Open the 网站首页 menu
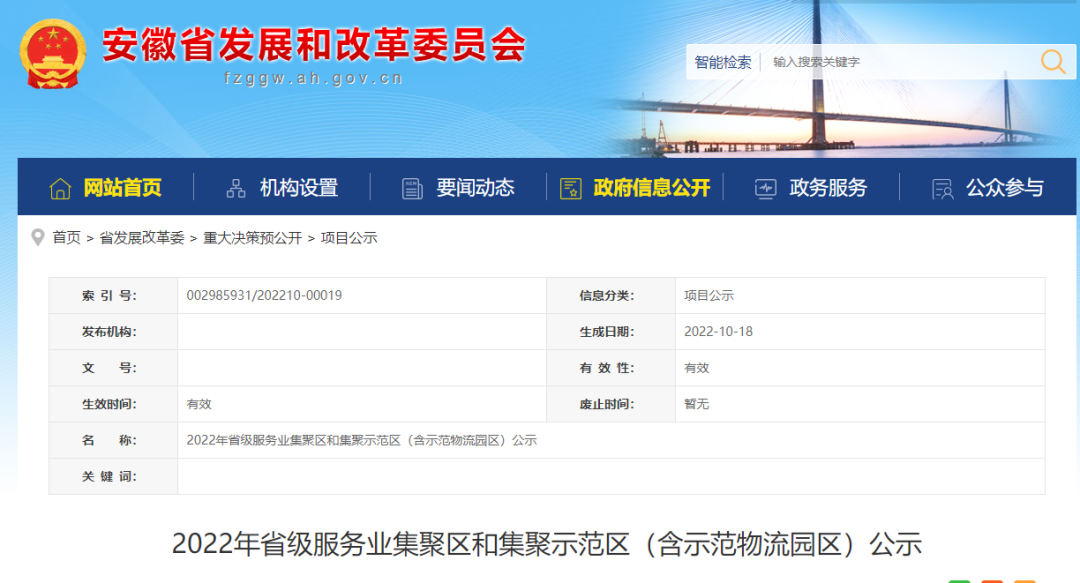 click(122, 187)
